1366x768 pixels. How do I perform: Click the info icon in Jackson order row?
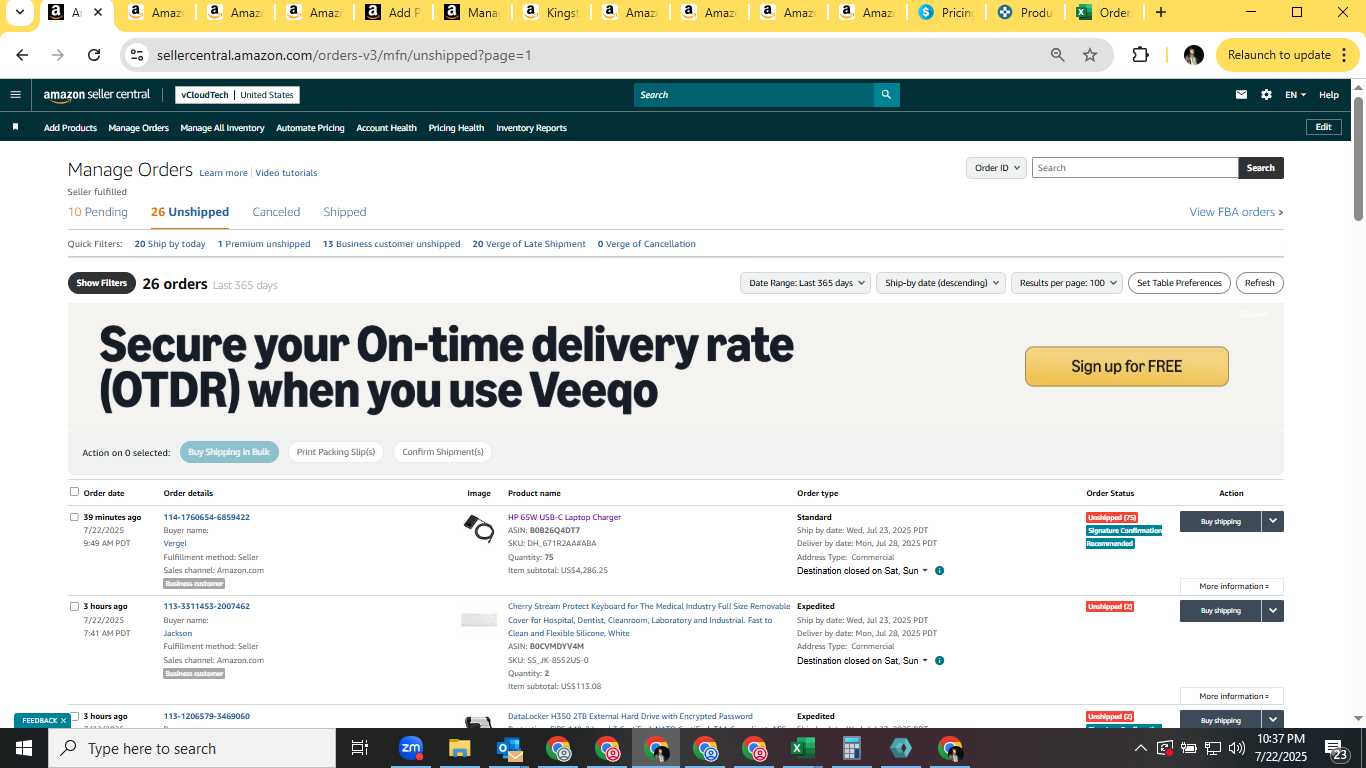939,661
